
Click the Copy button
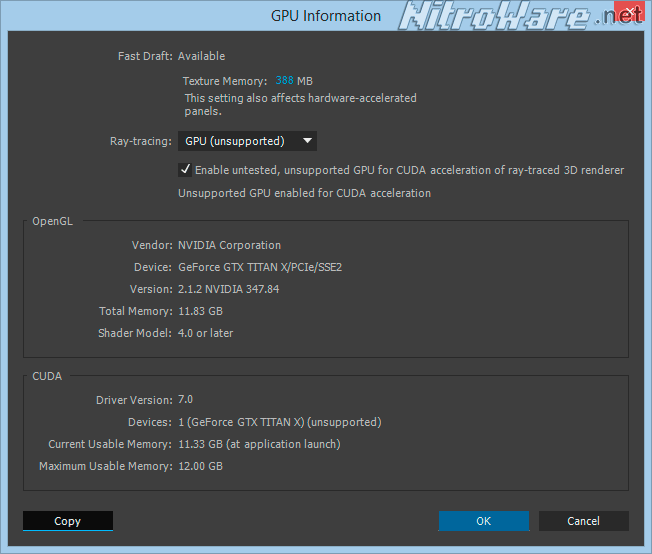tap(68, 521)
